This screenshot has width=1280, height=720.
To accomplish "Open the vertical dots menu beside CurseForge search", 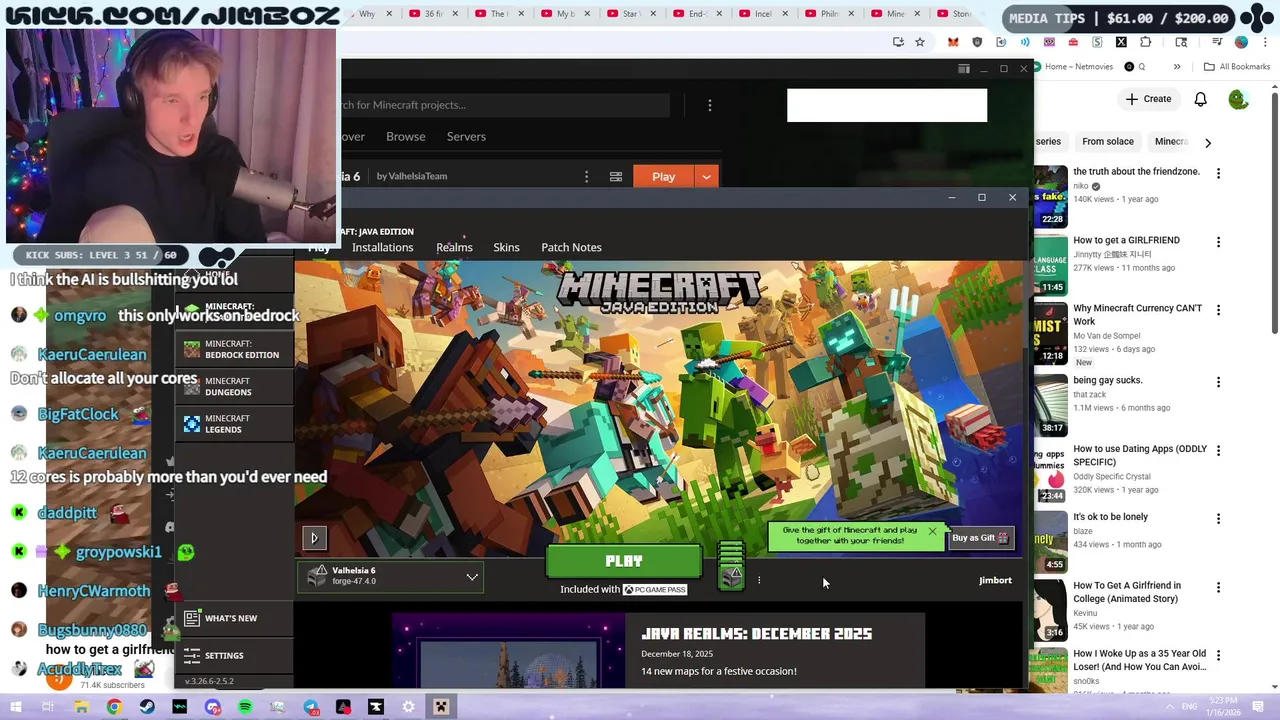I will [710, 105].
